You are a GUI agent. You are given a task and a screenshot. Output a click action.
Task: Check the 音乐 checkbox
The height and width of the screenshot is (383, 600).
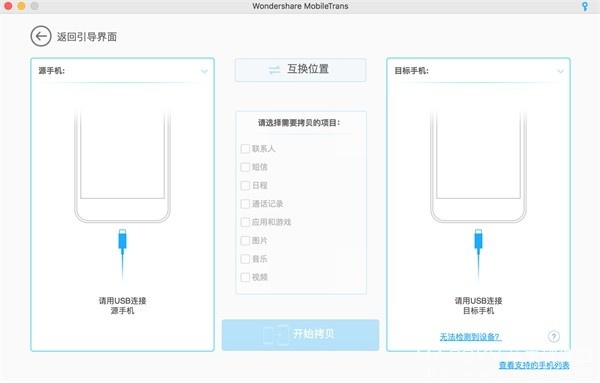245,259
